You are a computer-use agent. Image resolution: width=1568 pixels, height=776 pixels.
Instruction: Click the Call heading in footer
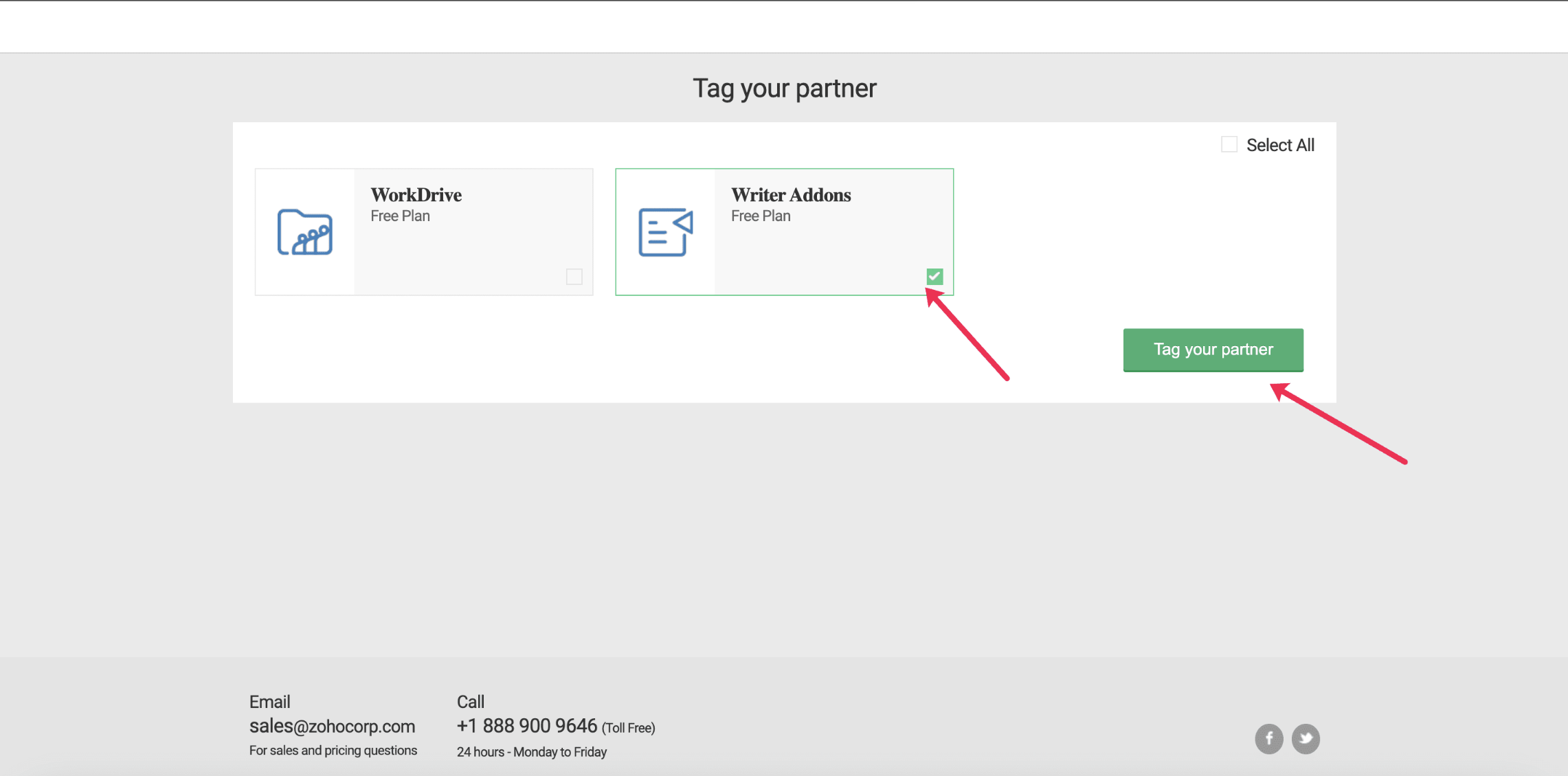click(471, 702)
